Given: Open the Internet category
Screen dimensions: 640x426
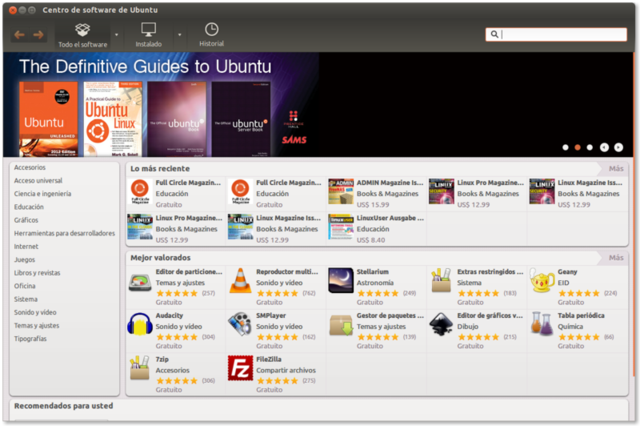Looking at the screenshot, I should [26, 246].
